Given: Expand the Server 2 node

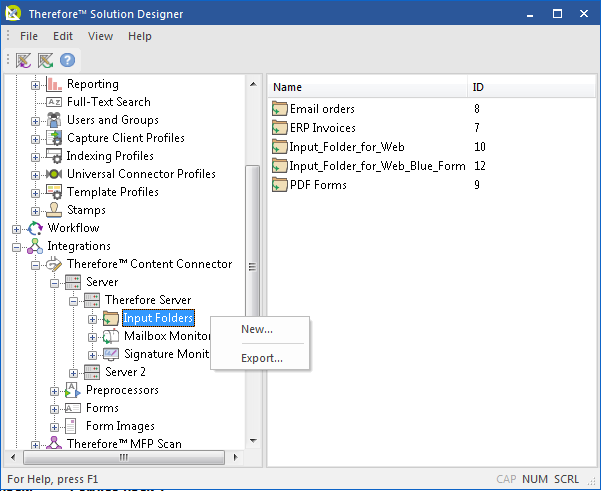Looking at the screenshot, I should [73, 373].
